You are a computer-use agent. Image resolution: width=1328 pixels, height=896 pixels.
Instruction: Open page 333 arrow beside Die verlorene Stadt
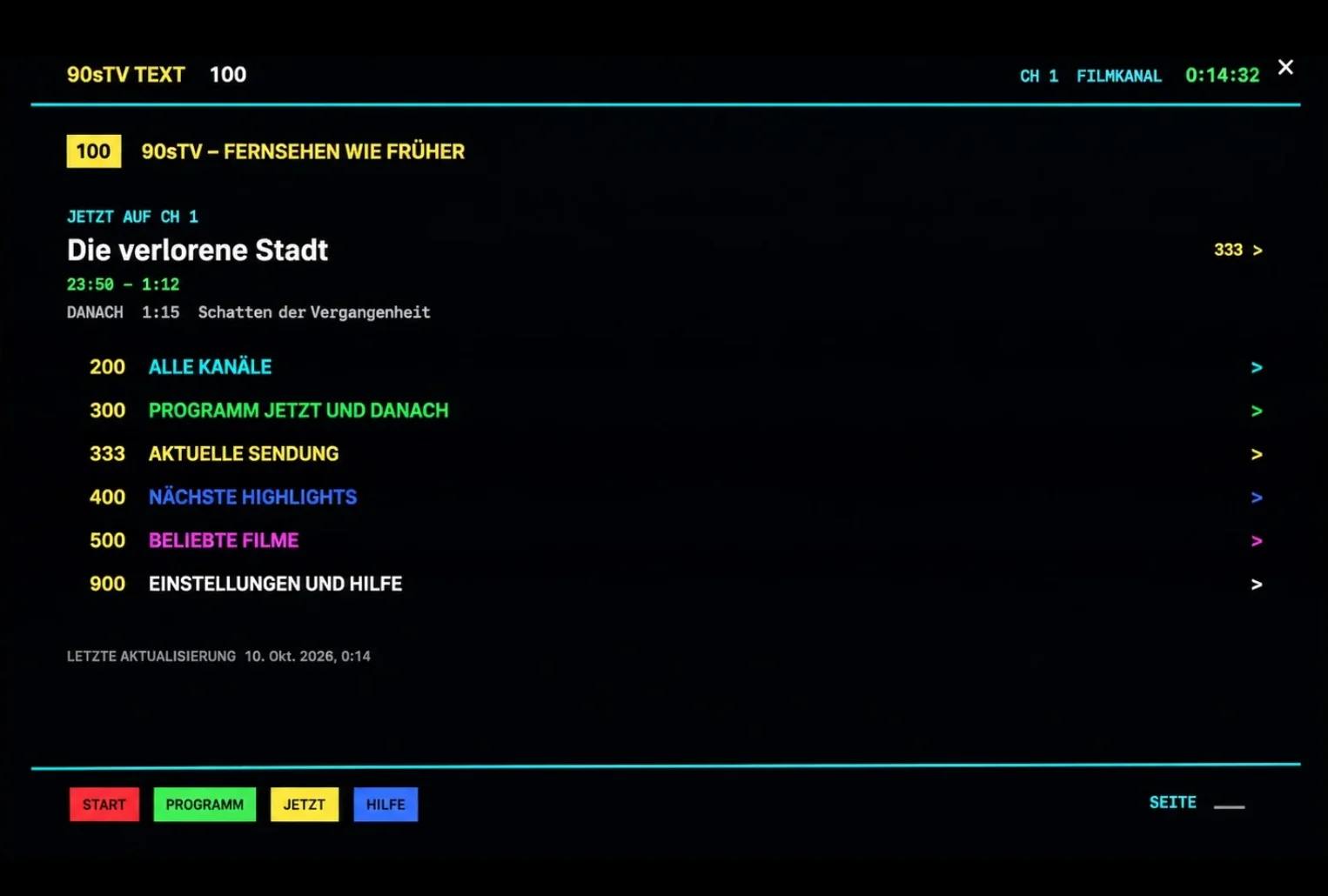coord(1238,250)
